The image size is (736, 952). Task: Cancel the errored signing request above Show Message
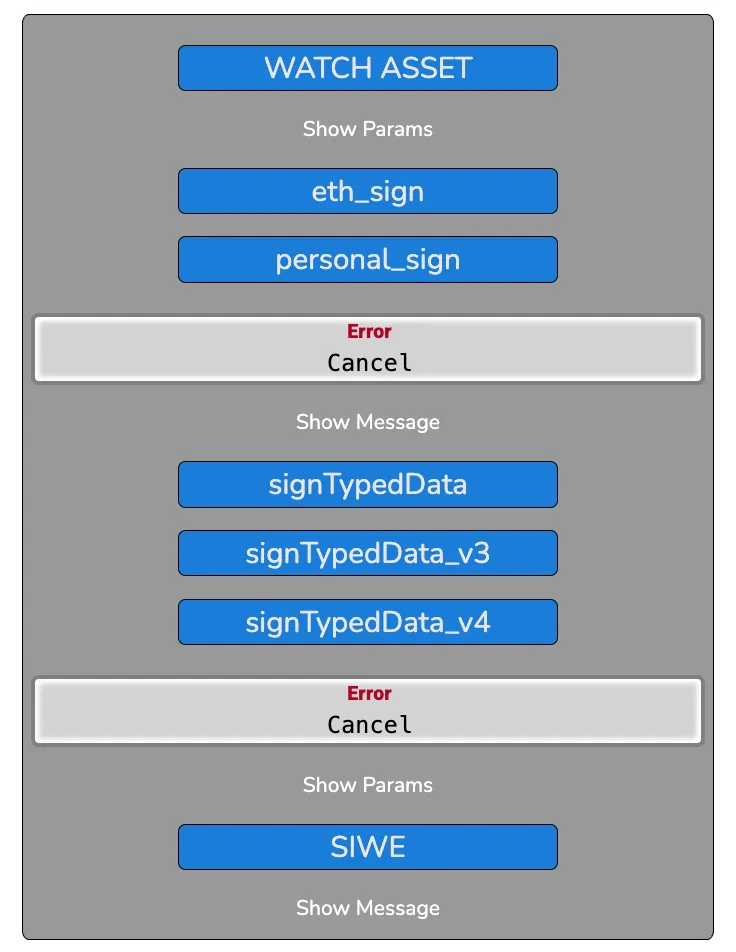pyautogui.click(x=368, y=362)
